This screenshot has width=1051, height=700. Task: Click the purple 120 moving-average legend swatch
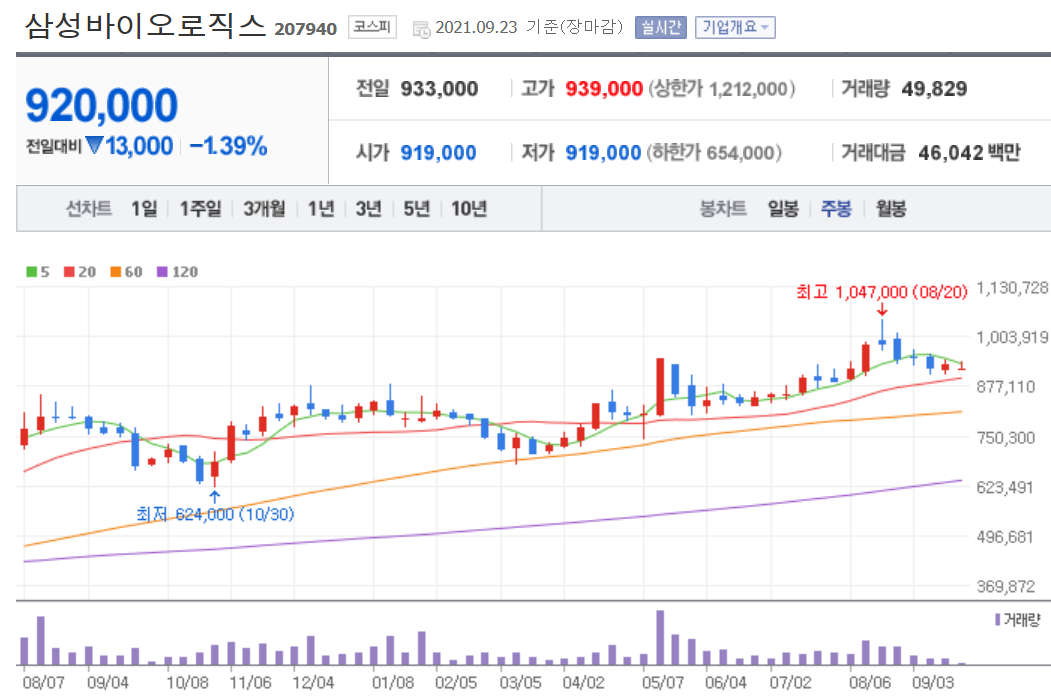click(x=162, y=272)
